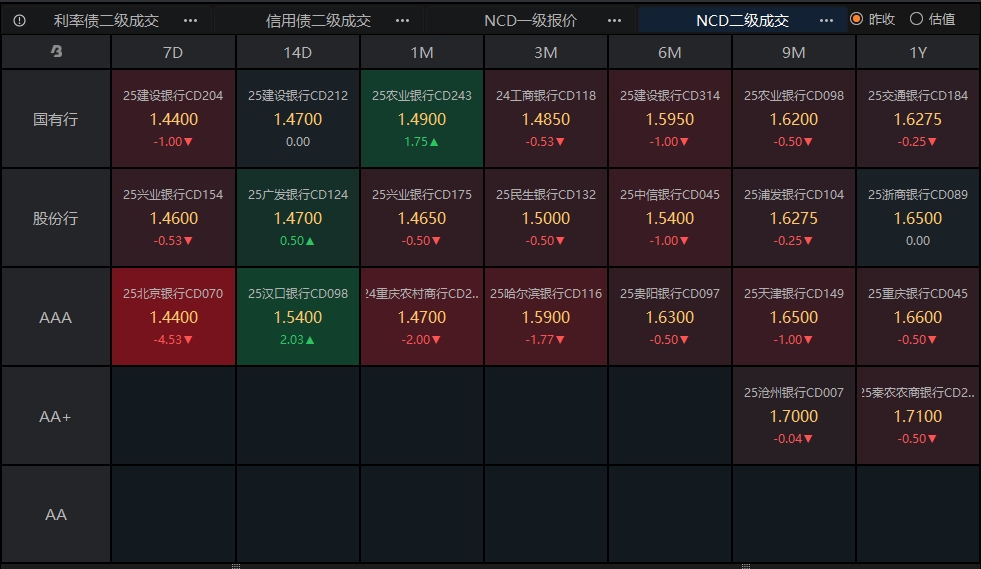The height and width of the screenshot is (569, 981).
Task: Open the 25交通银行CD184 cell
Action: point(918,119)
